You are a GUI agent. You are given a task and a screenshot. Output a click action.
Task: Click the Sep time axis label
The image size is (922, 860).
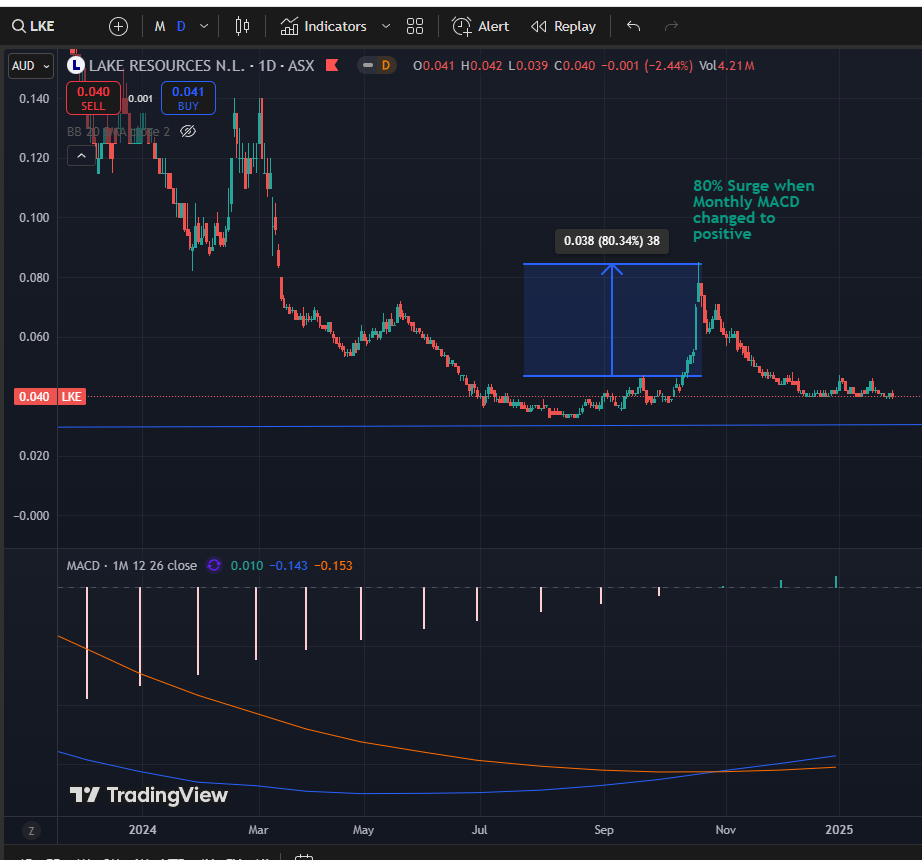click(604, 829)
